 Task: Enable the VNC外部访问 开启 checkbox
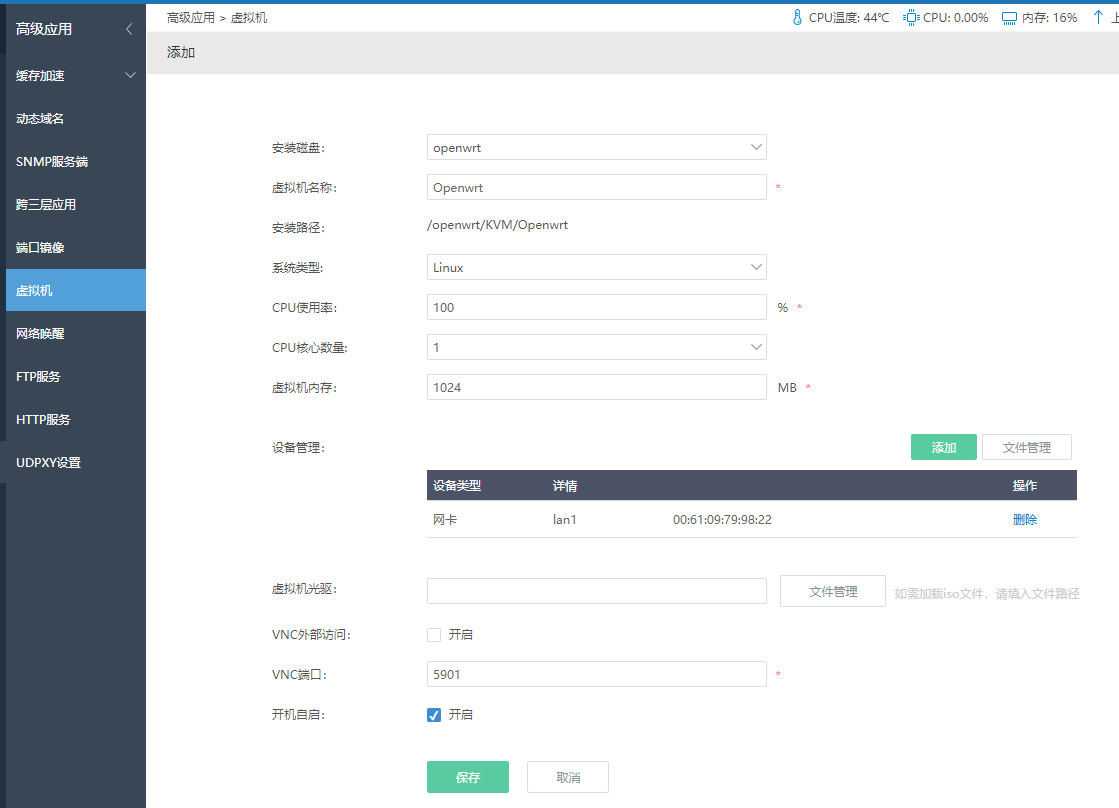click(x=434, y=635)
